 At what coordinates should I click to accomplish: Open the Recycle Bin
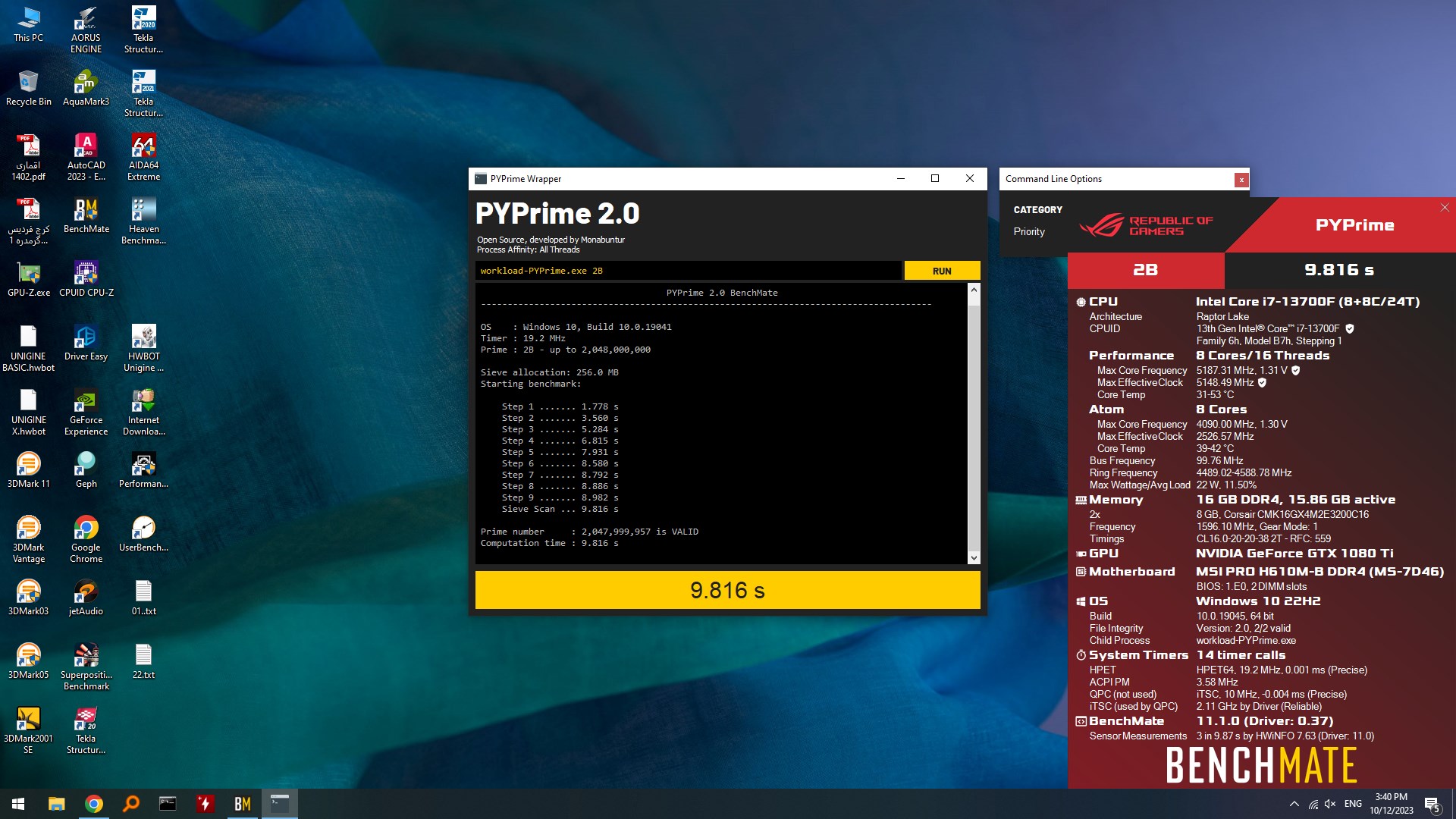28,88
